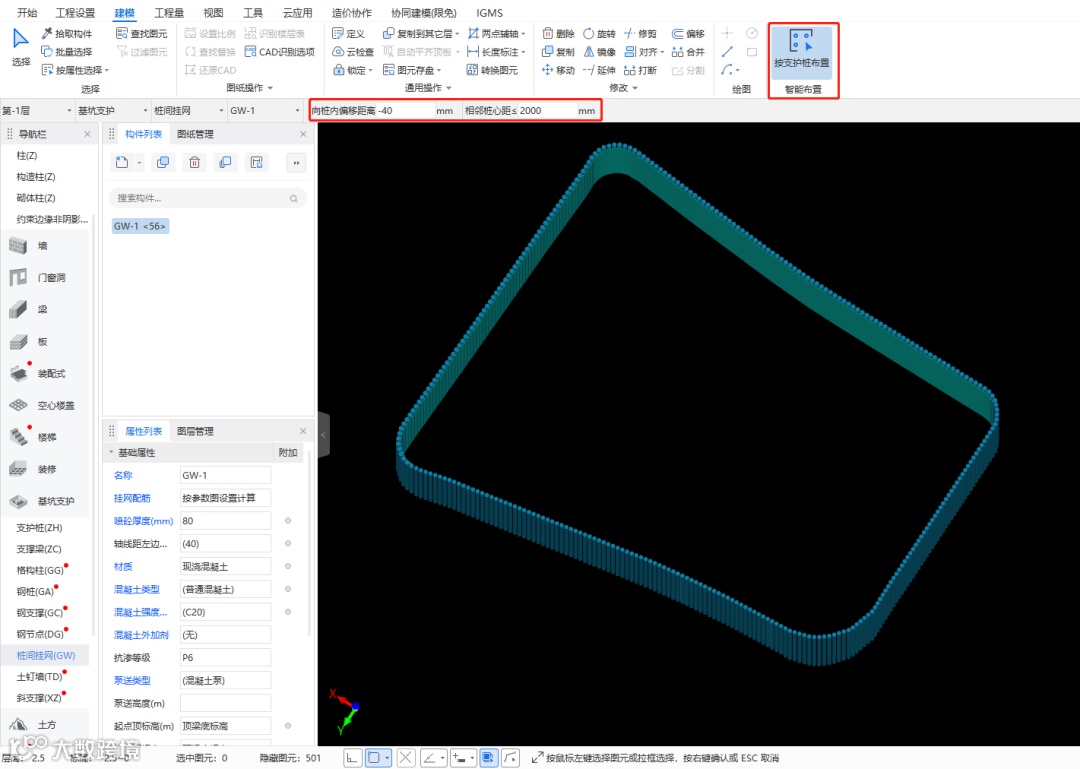Switch to 图层管理 tab
The height and width of the screenshot is (769, 1080).
pos(196,431)
